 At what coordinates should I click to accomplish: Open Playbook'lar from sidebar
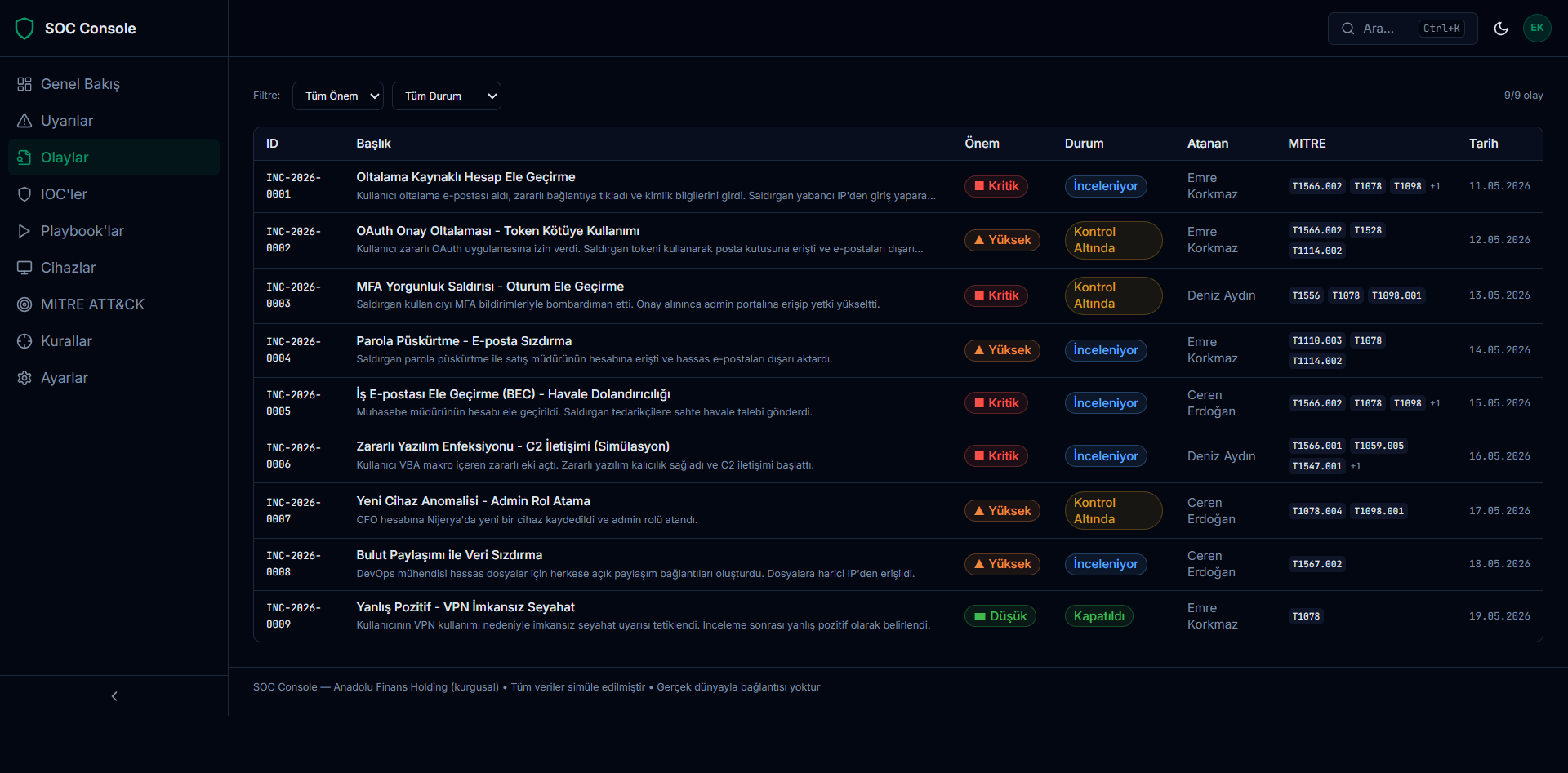click(114, 231)
